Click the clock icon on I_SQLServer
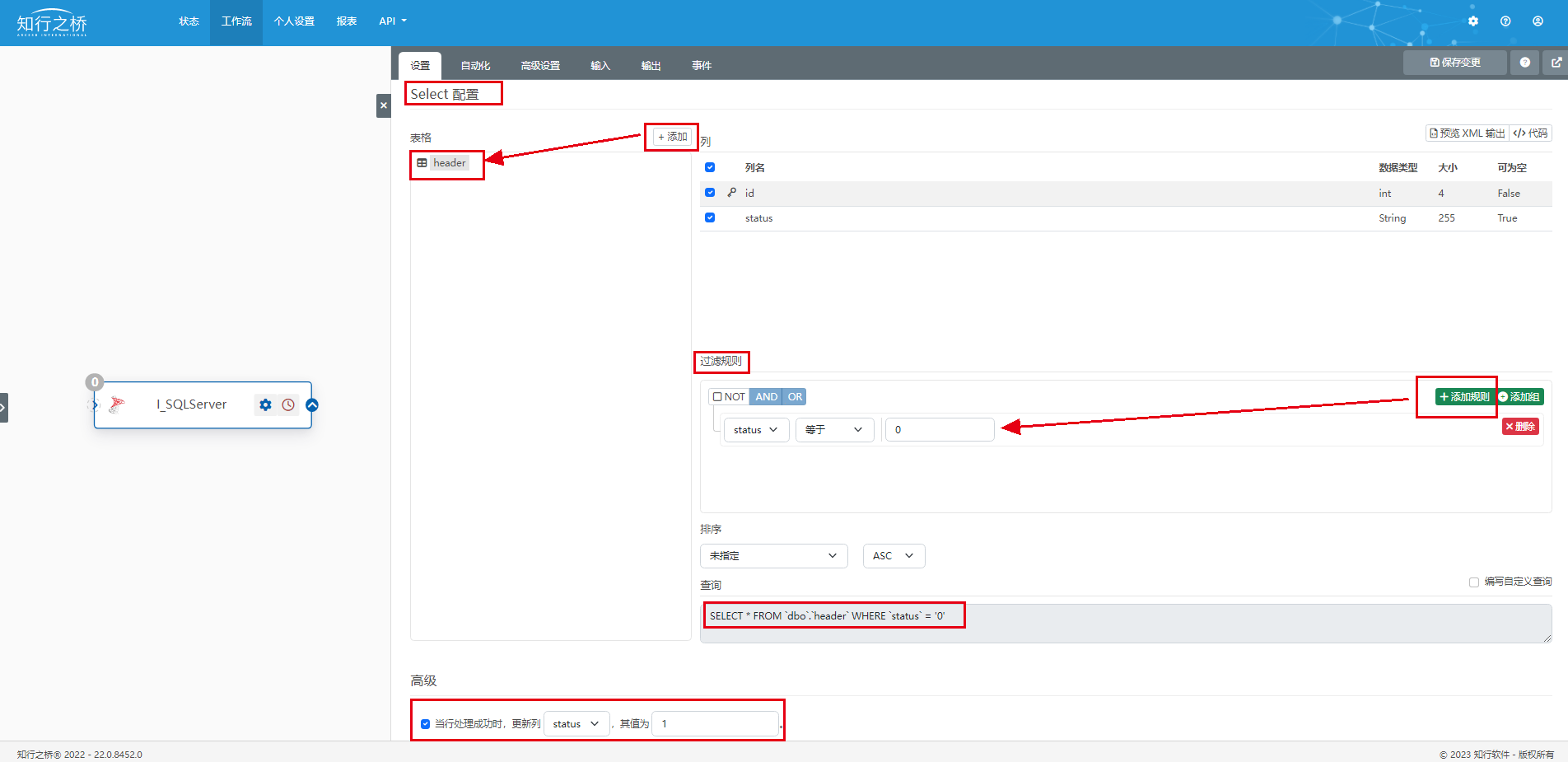 point(288,404)
